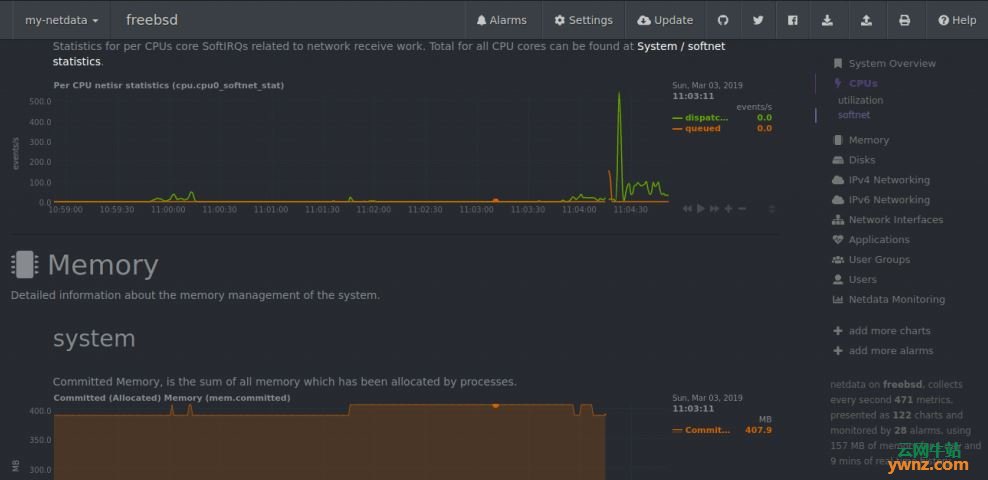The height and width of the screenshot is (480, 988).
Task: Follow the System / softnet statistics link
Action: [x=681, y=46]
